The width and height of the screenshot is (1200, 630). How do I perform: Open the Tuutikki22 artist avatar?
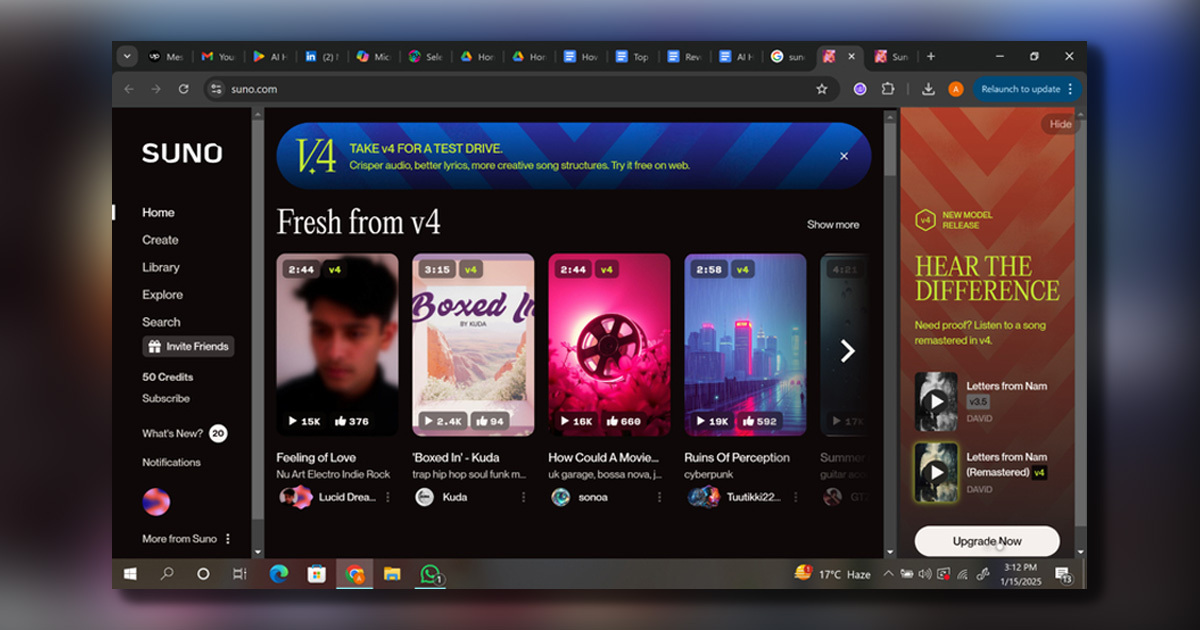[704, 497]
